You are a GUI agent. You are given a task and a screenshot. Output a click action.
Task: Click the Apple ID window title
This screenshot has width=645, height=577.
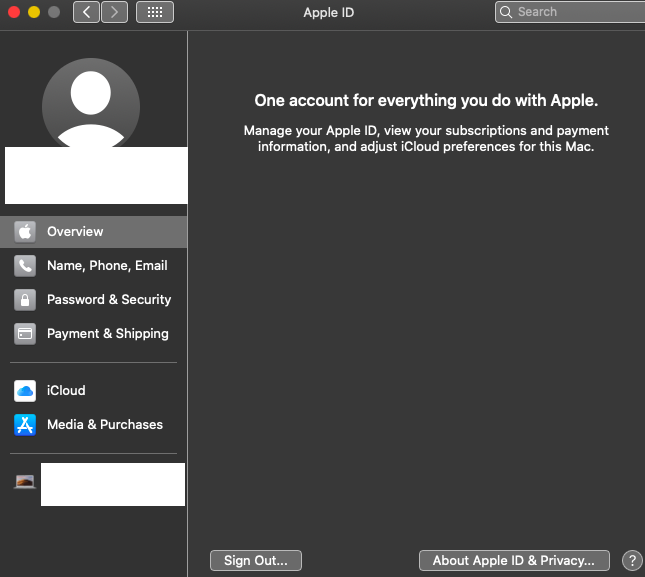tap(329, 13)
